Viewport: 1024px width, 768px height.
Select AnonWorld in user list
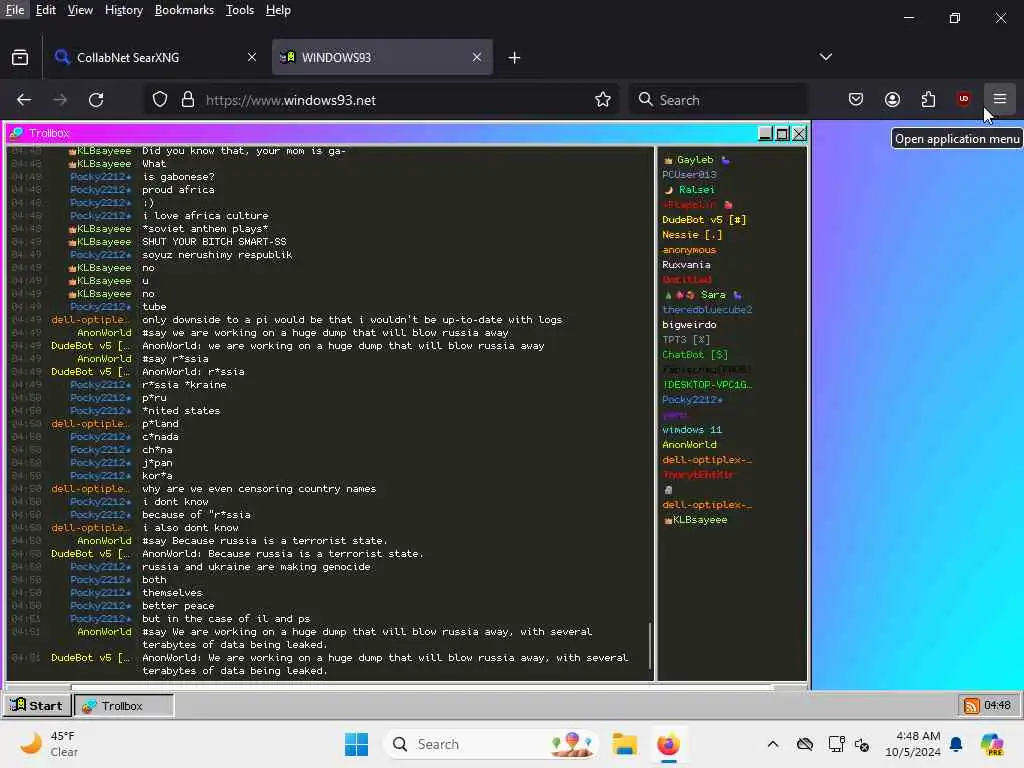click(x=689, y=445)
